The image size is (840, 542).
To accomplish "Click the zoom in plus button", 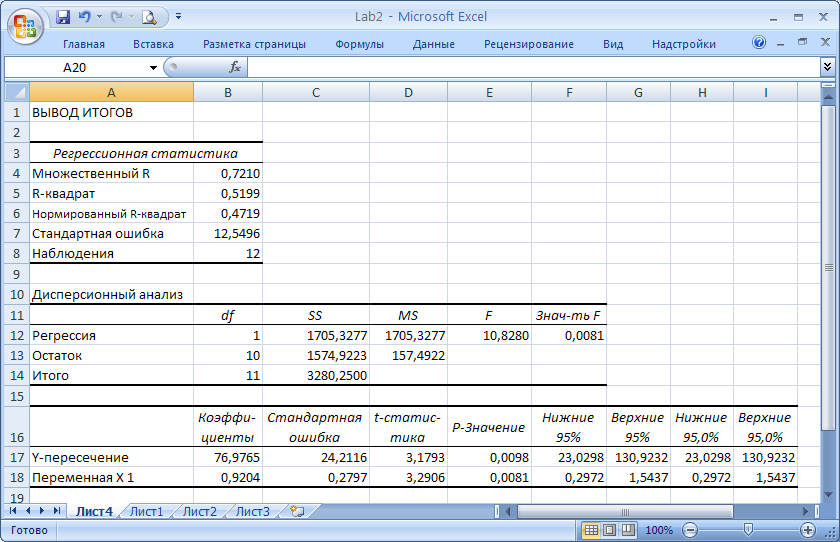I will pos(808,529).
